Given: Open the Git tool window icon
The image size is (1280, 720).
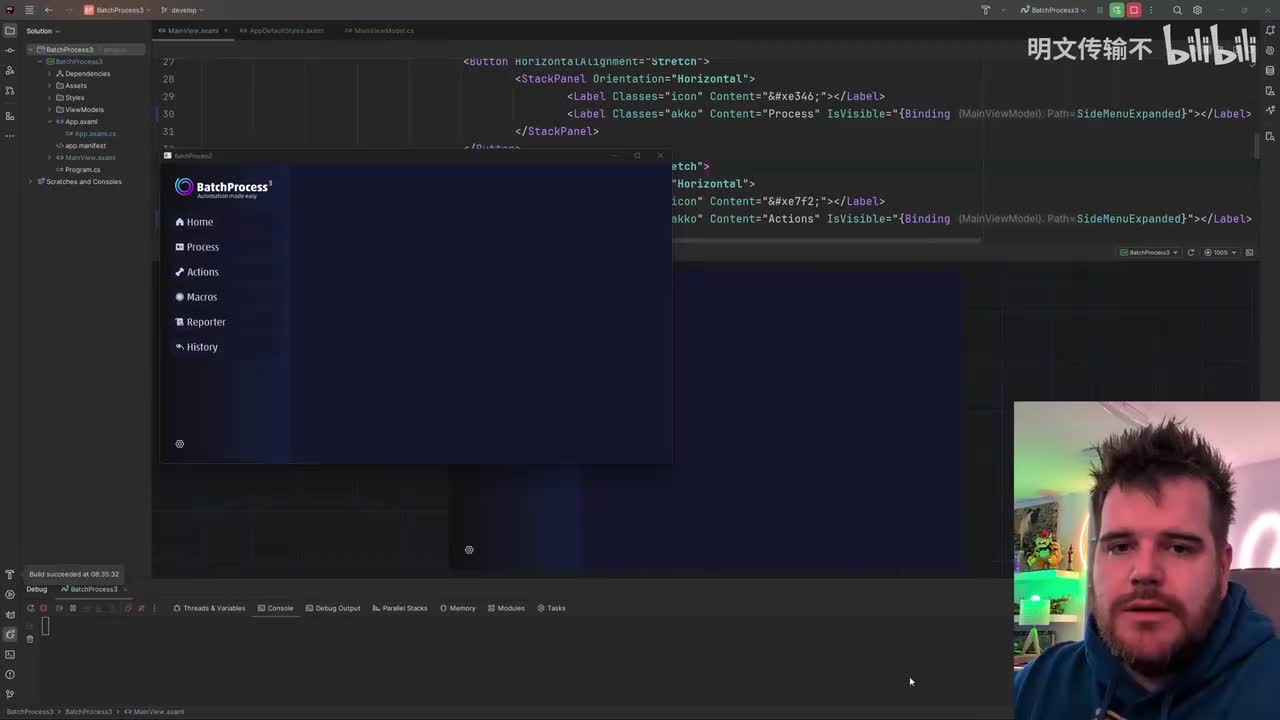Looking at the screenshot, I should (10, 694).
